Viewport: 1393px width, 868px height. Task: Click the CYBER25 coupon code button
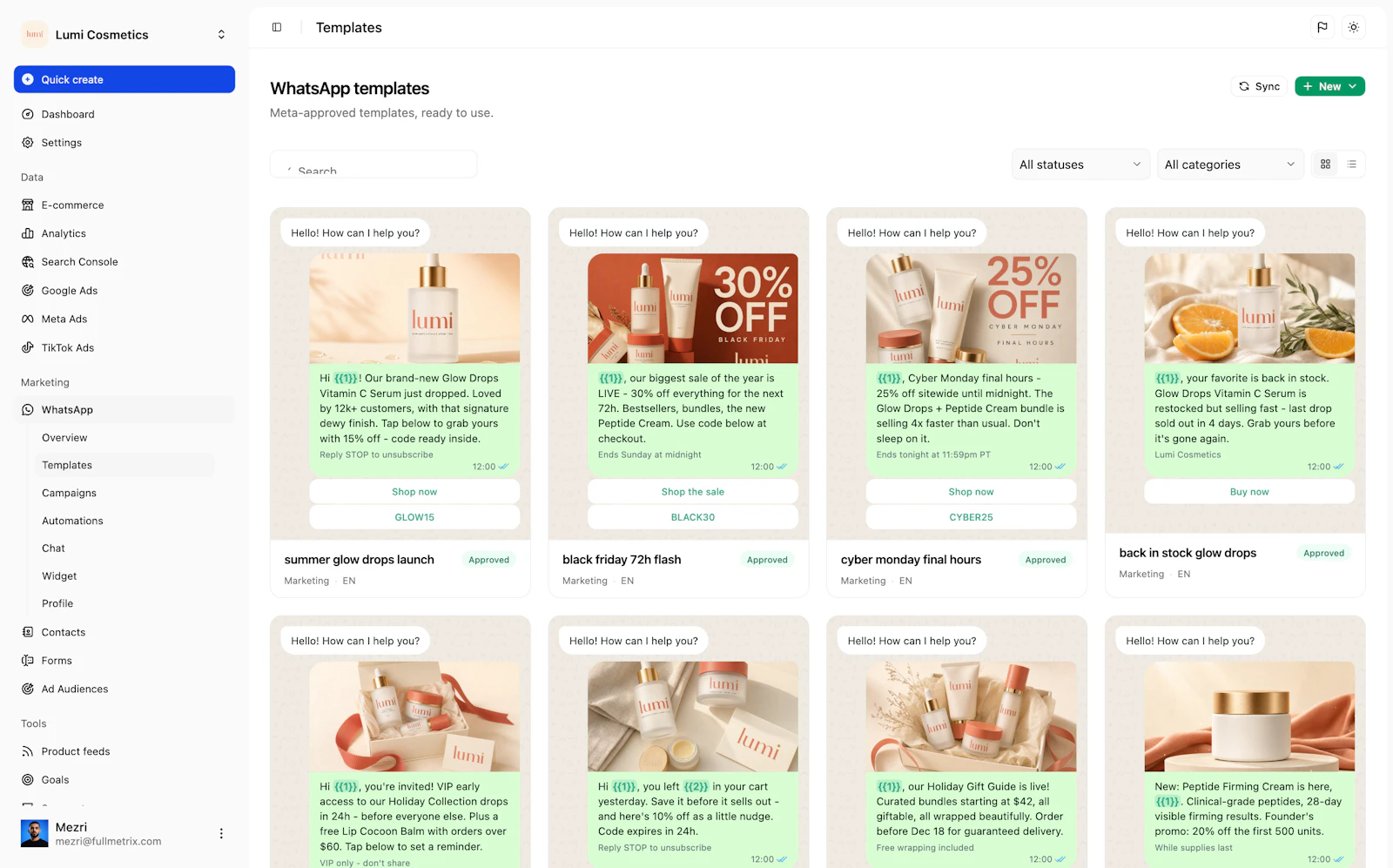click(x=971, y=517)
